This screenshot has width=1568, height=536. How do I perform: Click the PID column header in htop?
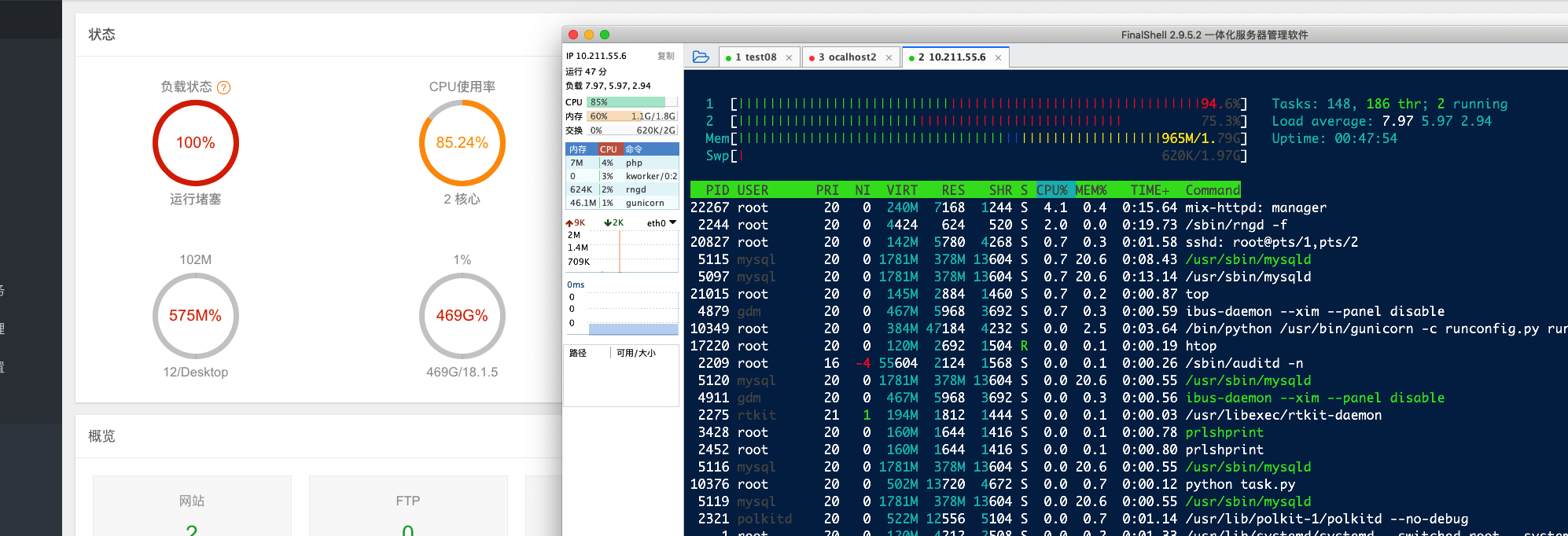pos(717,190)
